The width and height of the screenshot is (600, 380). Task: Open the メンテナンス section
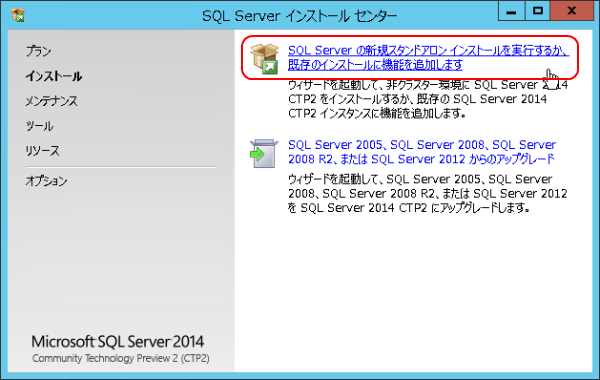coord(52,101)
